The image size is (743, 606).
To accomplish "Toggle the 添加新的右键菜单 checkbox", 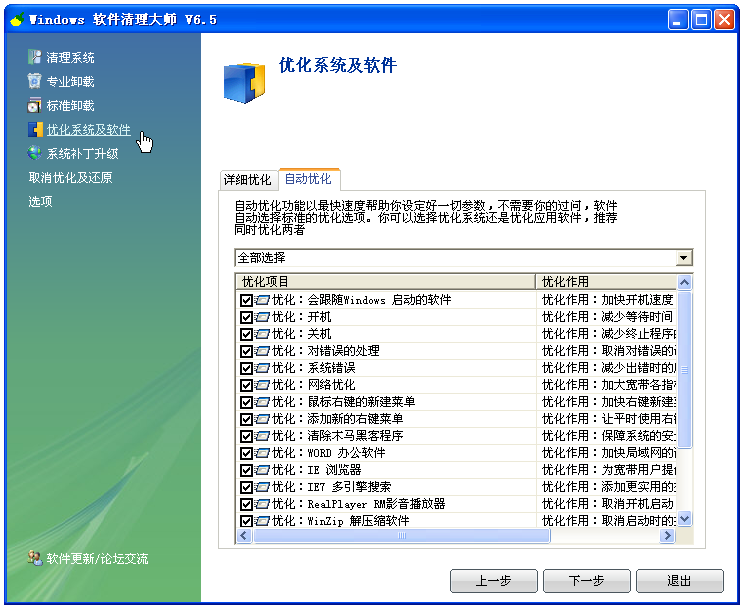I will click(246, 419).
